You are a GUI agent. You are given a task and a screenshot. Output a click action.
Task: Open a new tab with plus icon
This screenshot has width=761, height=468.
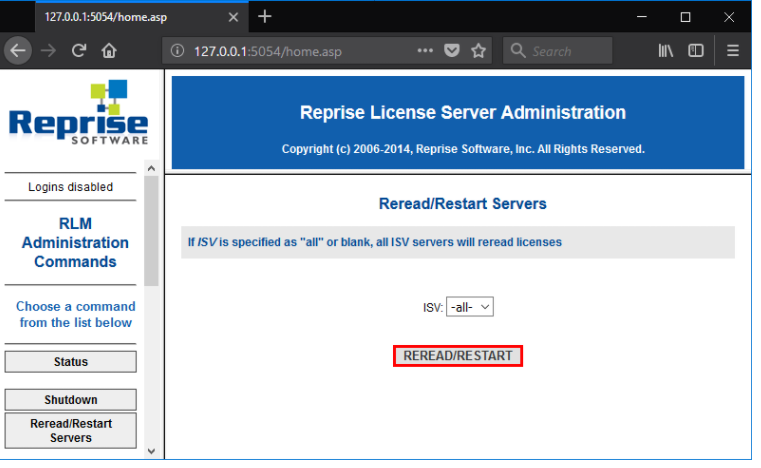(265, 17)
